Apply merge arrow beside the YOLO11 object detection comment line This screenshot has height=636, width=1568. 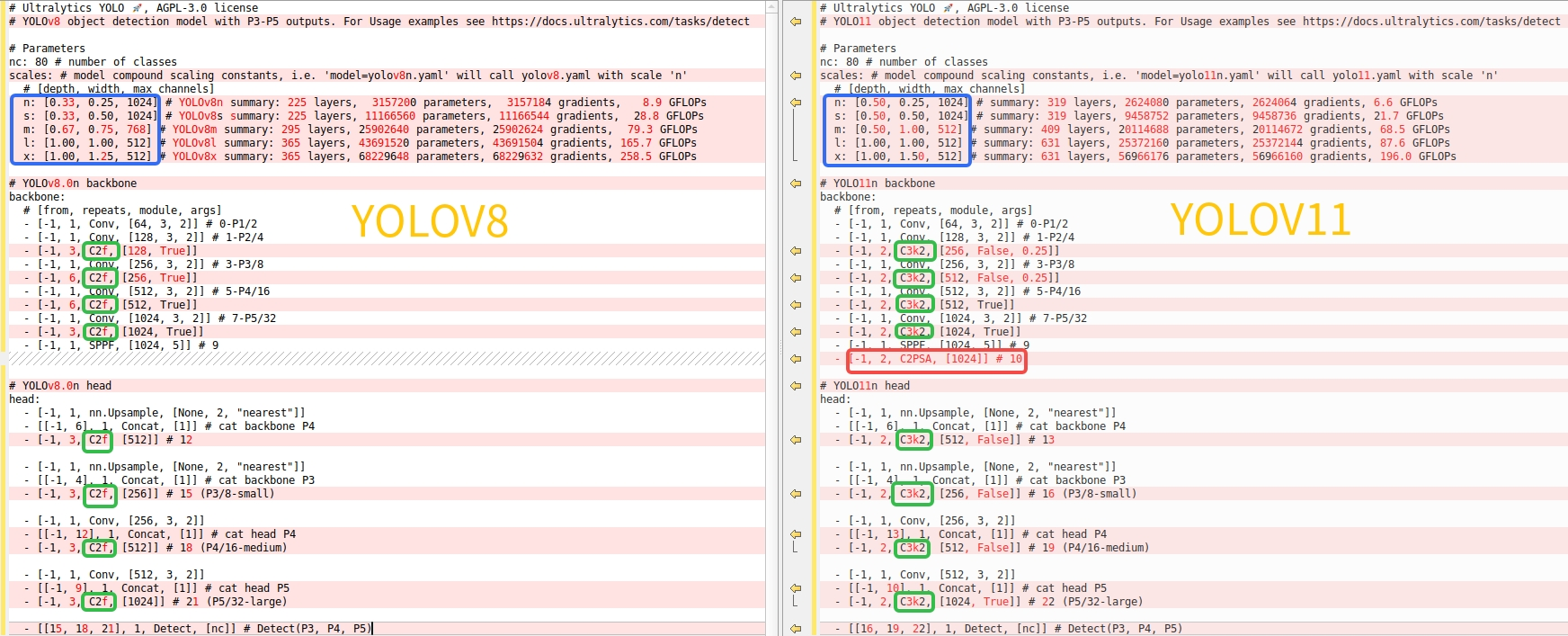796,22
